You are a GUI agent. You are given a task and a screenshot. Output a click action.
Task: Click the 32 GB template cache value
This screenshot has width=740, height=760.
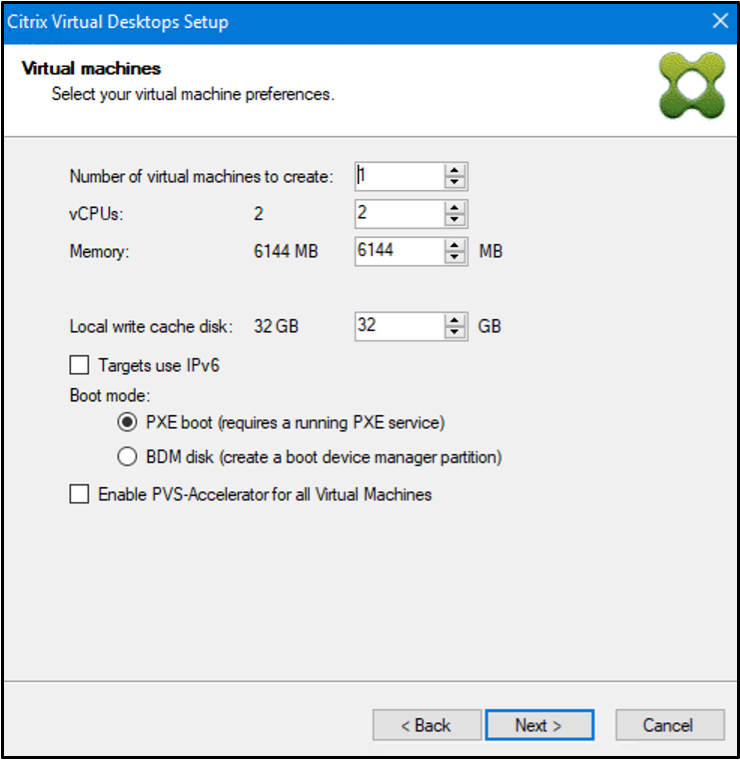[276, 326]
